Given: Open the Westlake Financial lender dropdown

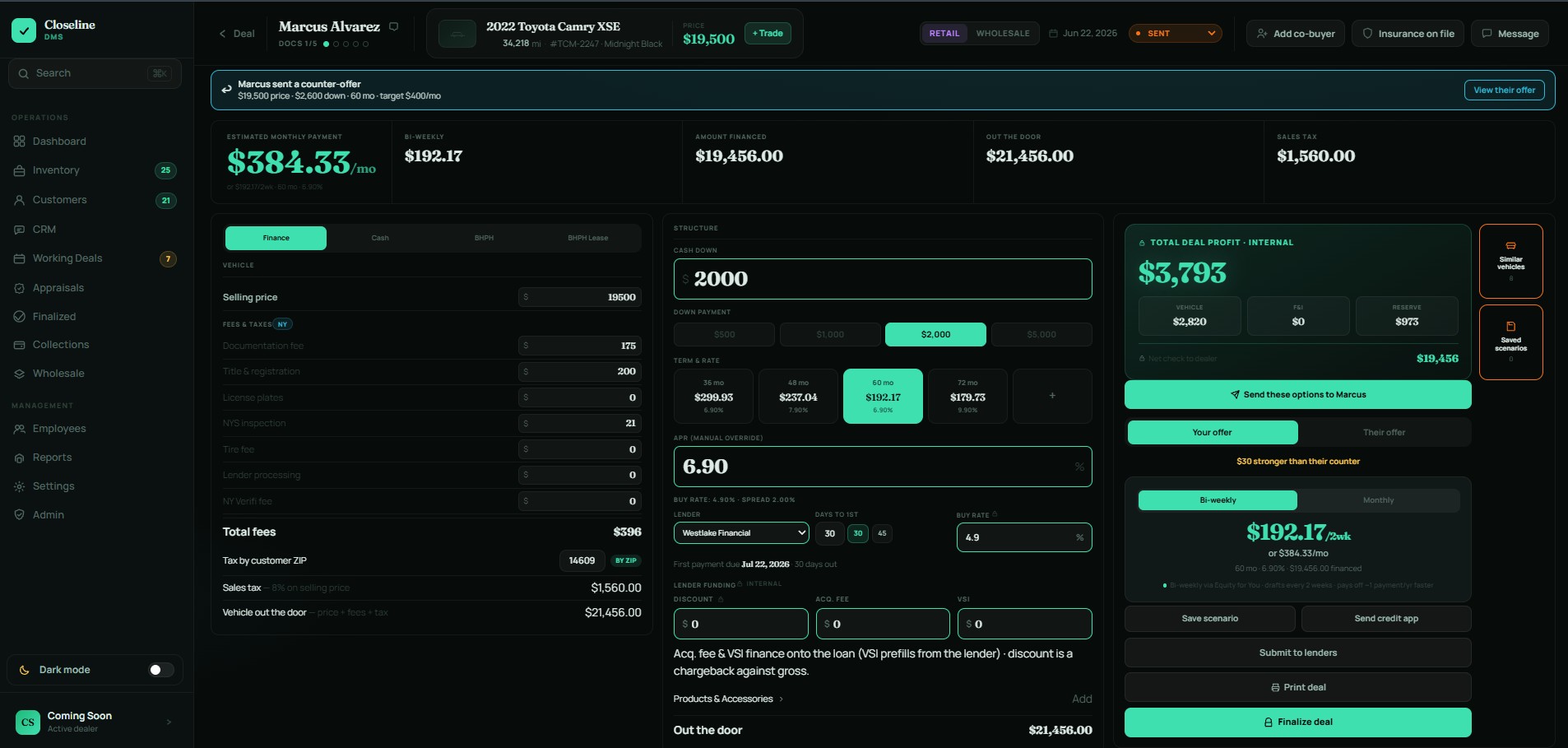Looking at the screenshot, I should coord(741,533).
